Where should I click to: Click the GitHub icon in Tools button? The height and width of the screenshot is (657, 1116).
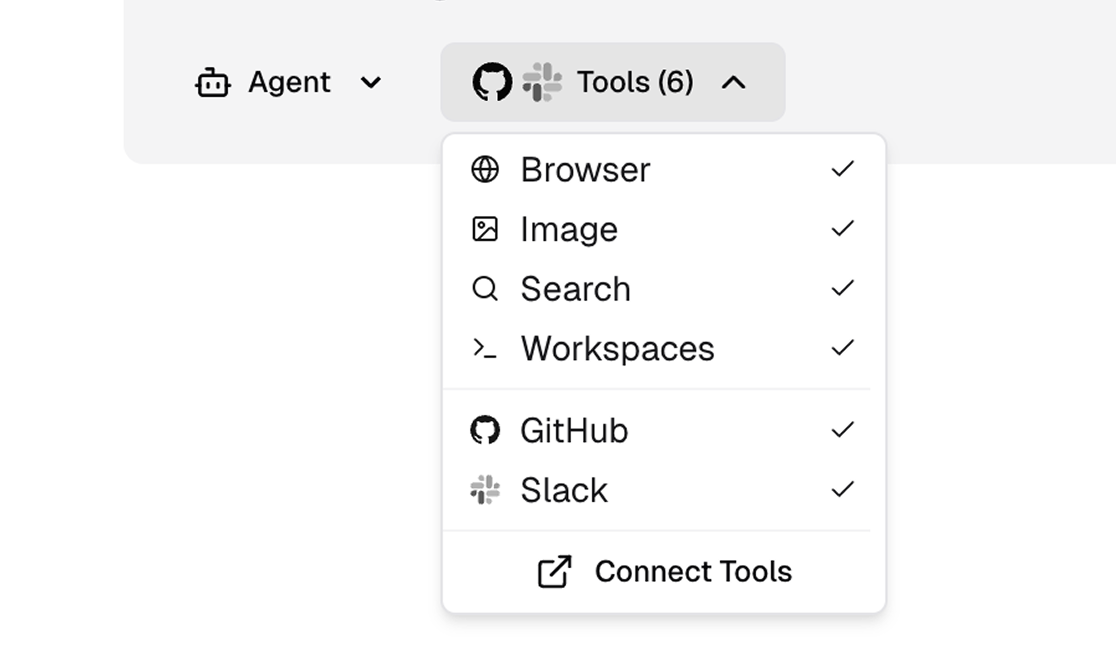(x=493, y=82)
